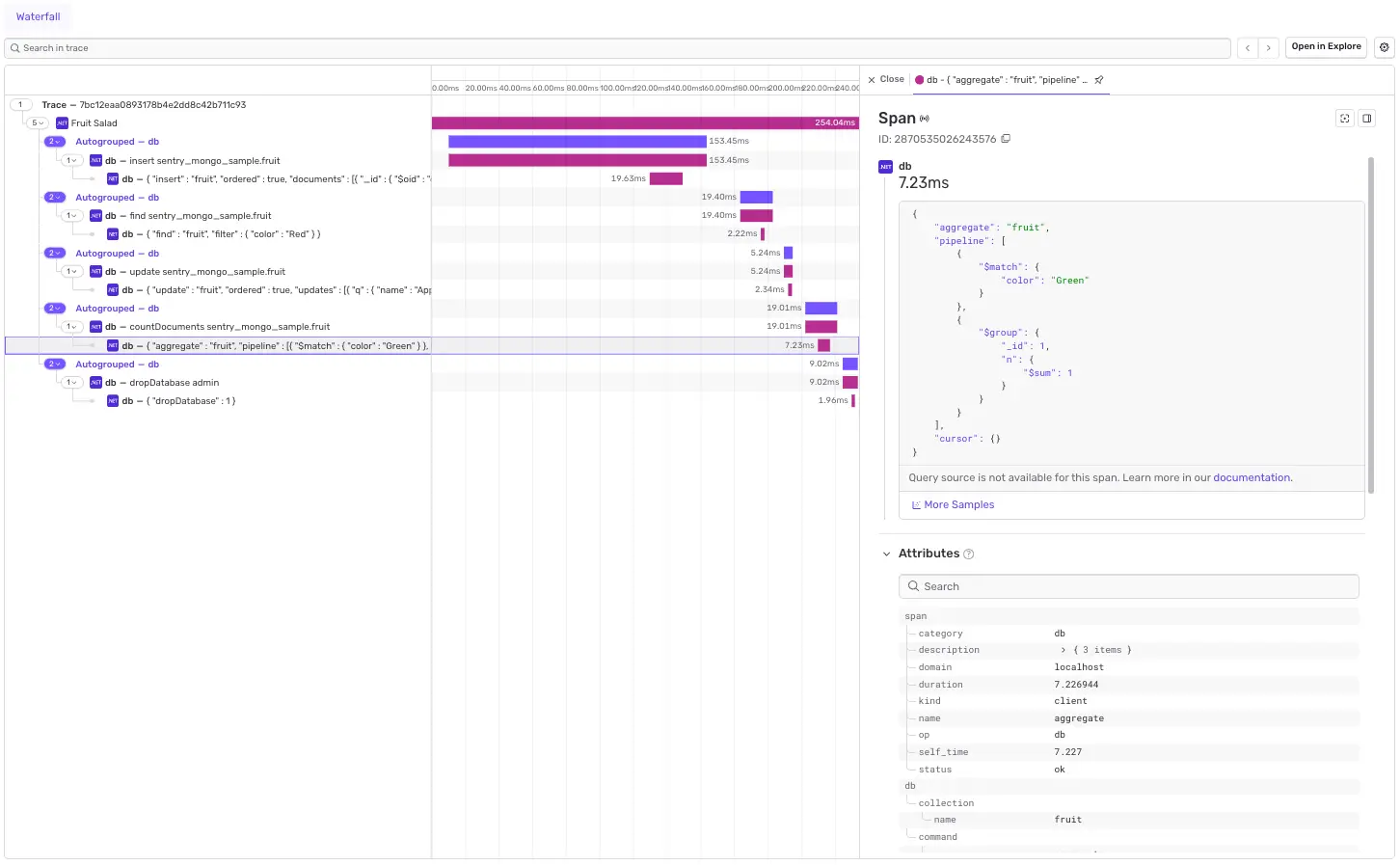Collapse the 1-child toggle on update sentry_mongo_sample.fruit

(x=70, y=272)
